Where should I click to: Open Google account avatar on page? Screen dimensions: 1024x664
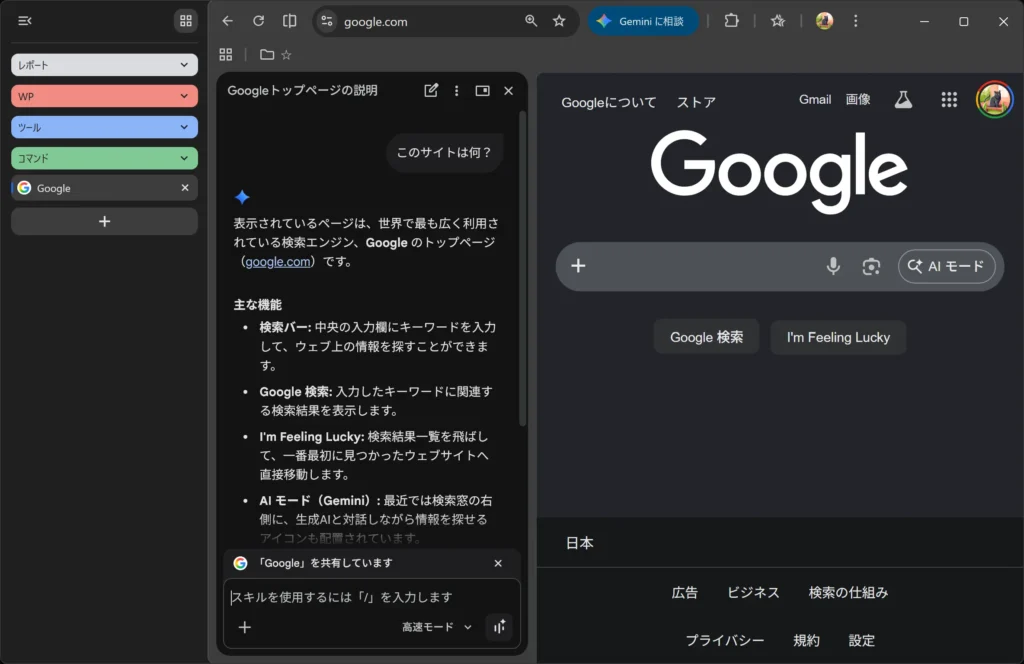994,100
